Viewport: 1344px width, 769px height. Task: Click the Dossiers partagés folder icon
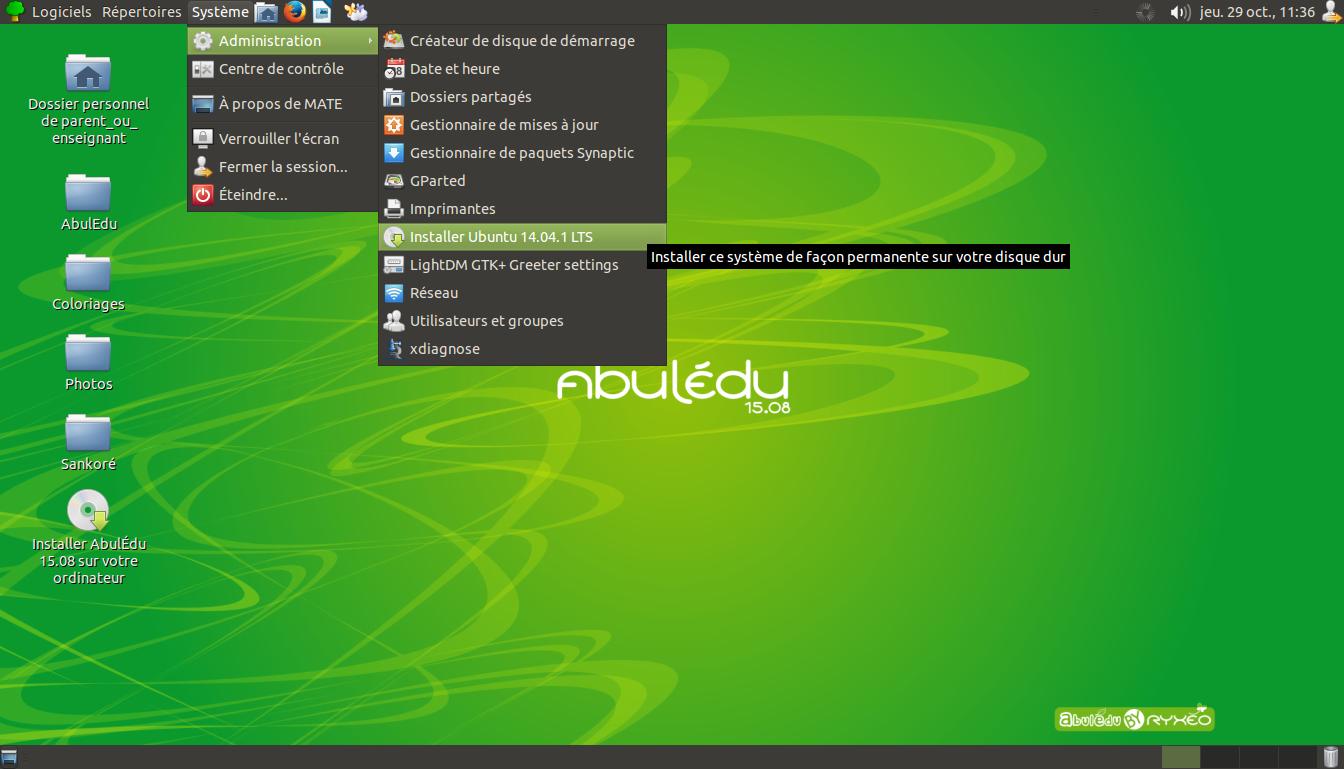[394, 97]
